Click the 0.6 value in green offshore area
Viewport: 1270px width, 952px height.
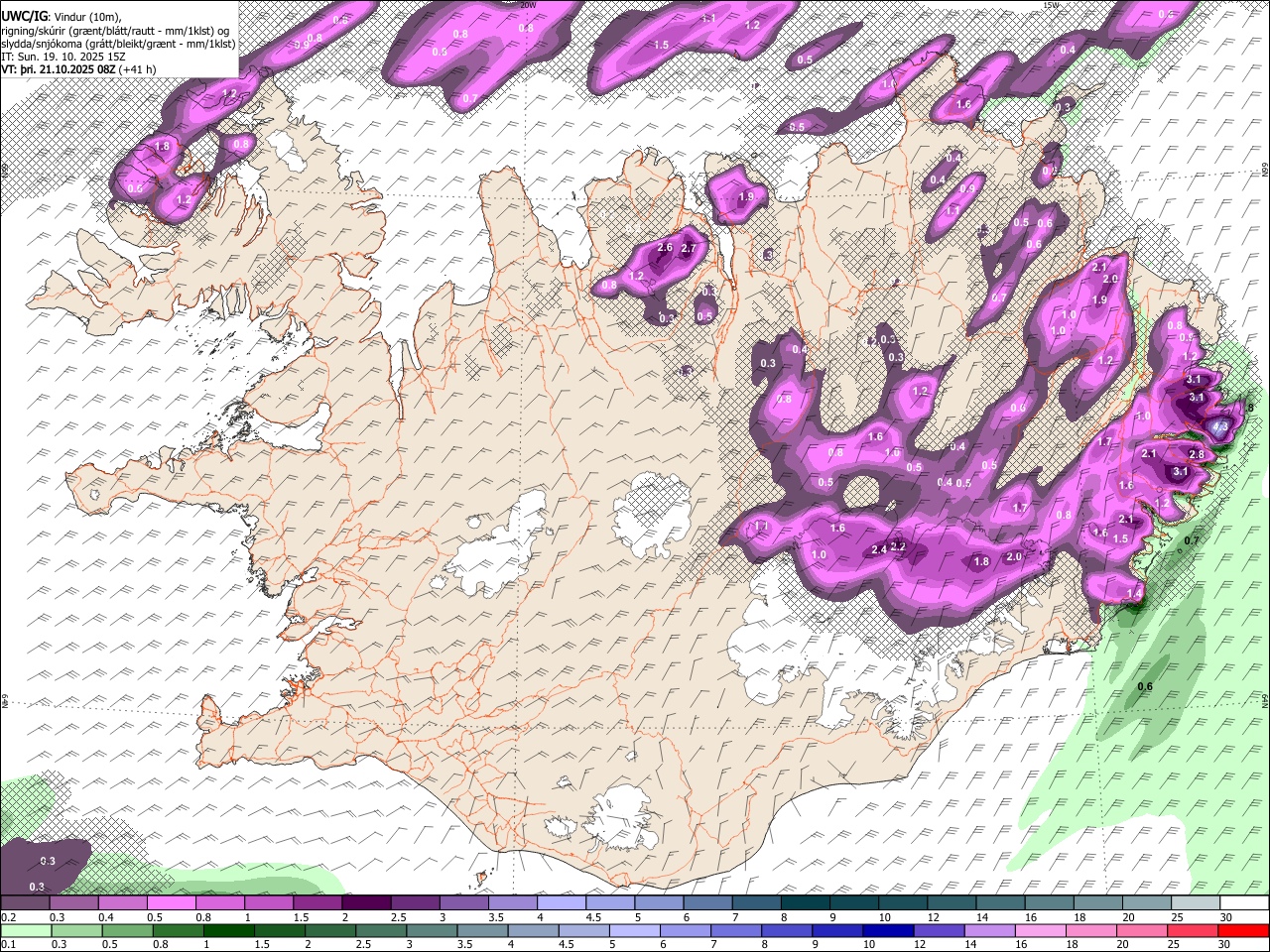point(1145,687)
